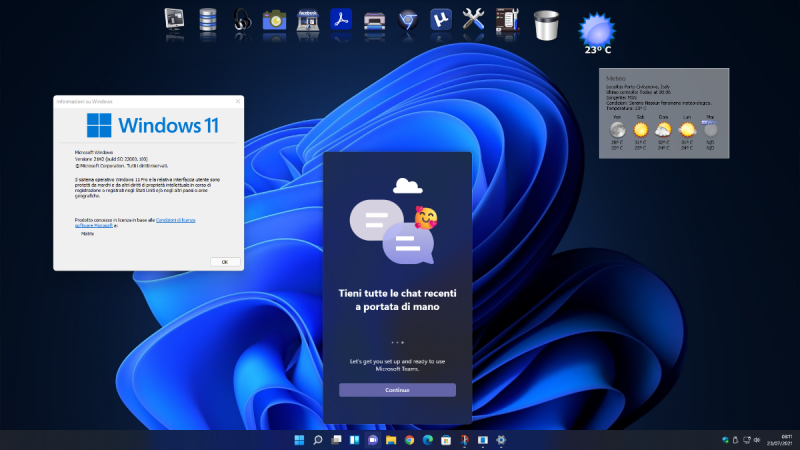Click the taskbar date and time
The width and height of the screenshot is (800, 450).
point(779,440)
